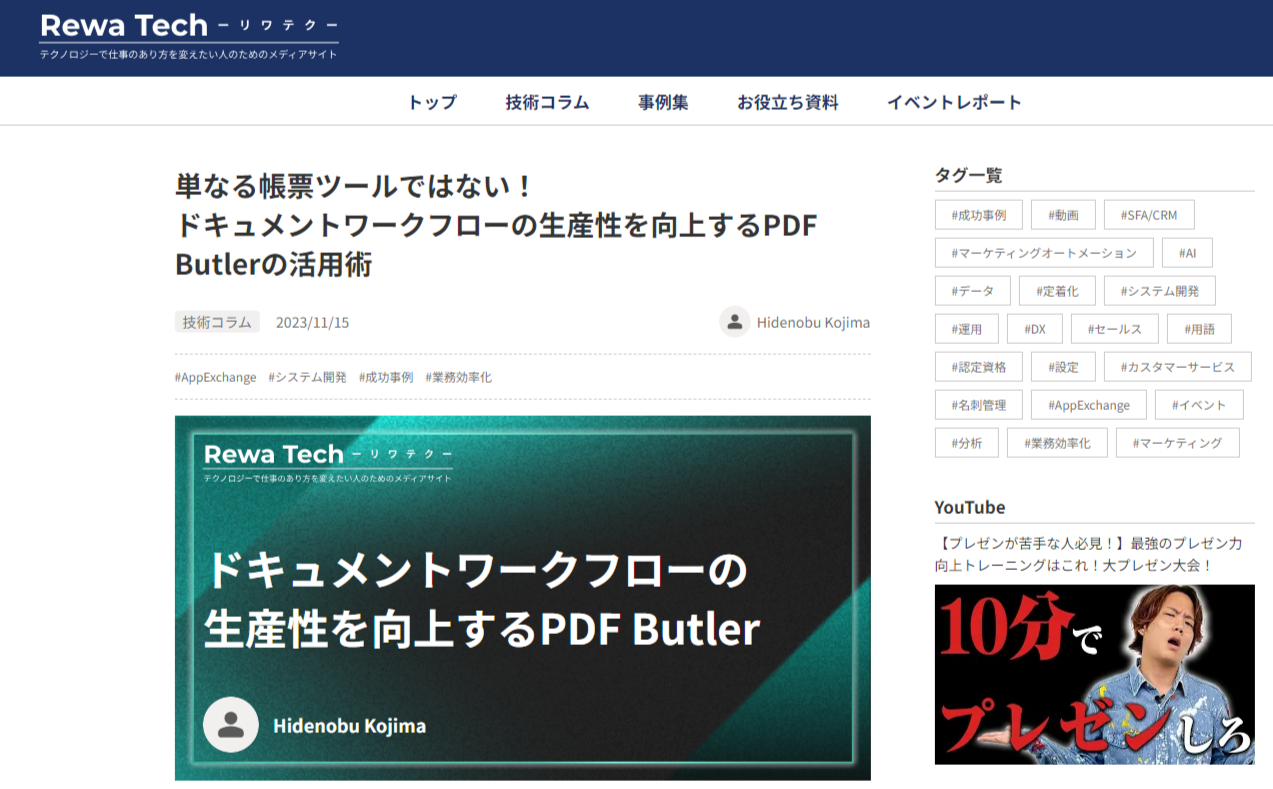
Task: Open the トップ menu item
Action: point(432,102)
